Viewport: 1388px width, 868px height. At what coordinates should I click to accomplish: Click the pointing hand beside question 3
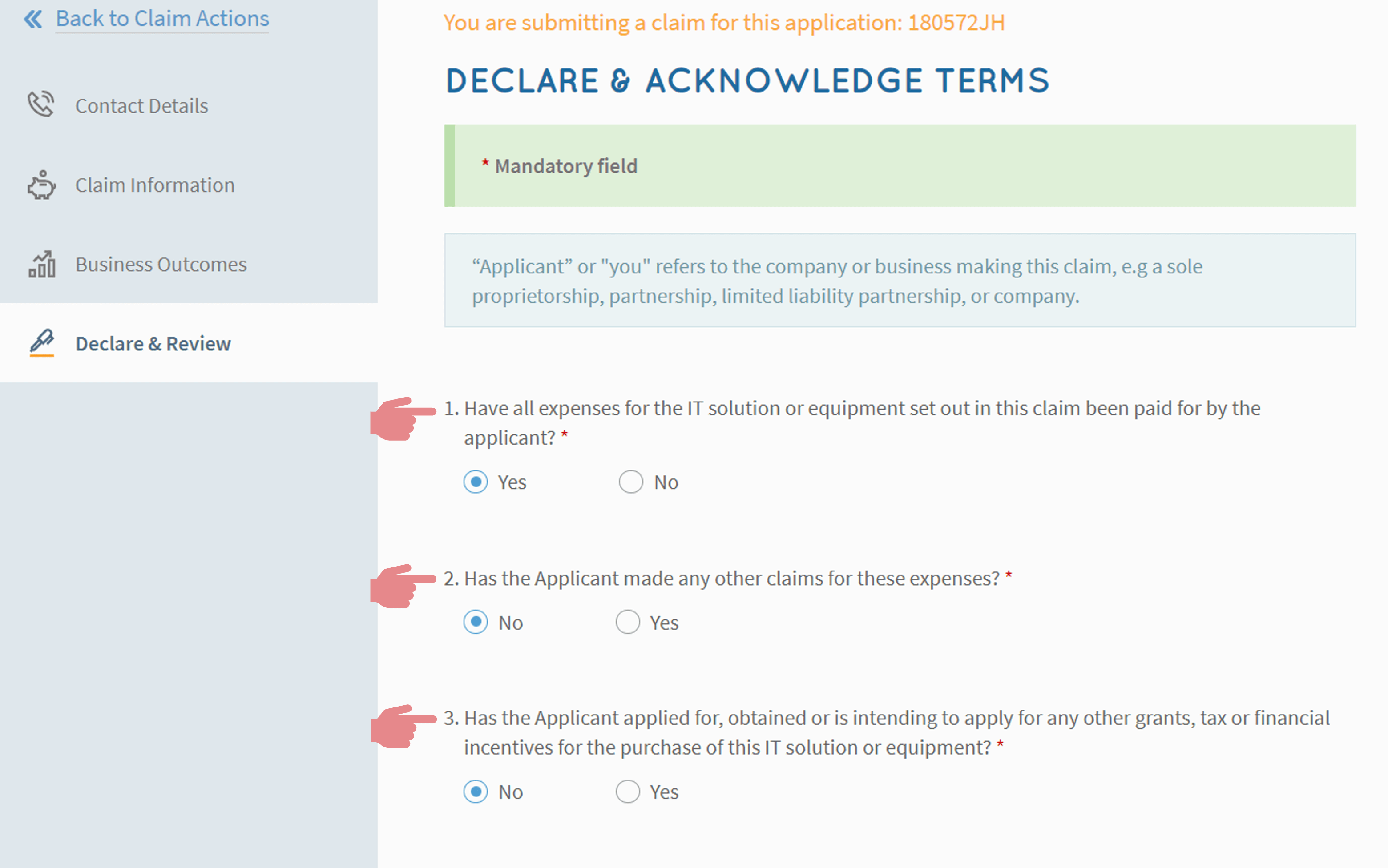click(402, 726)
